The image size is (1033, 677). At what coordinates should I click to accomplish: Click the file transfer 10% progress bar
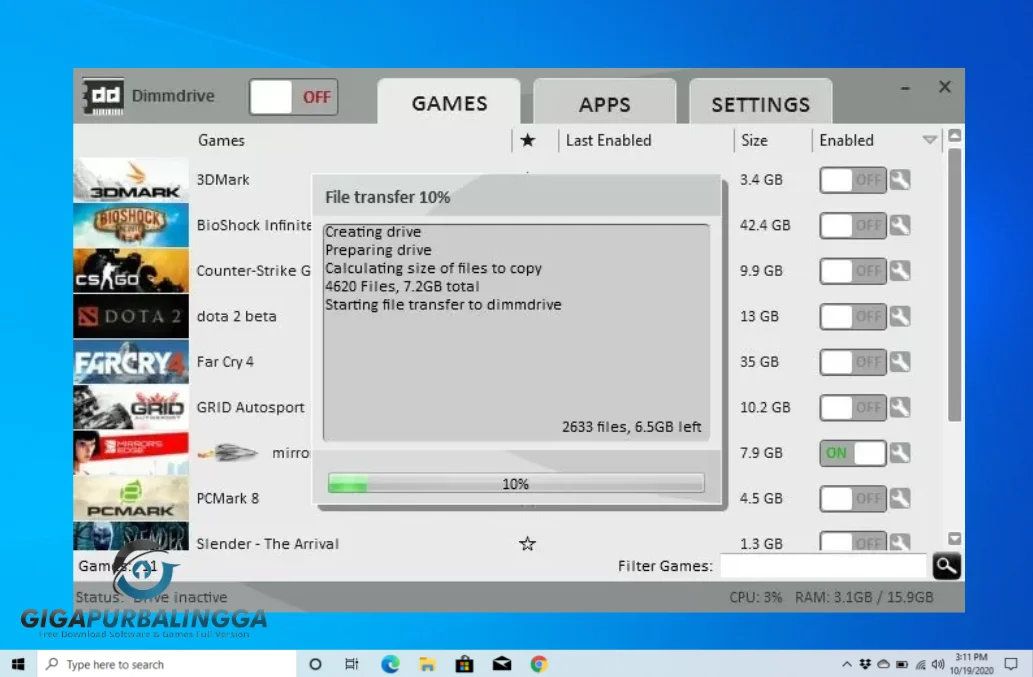(516, 483)
